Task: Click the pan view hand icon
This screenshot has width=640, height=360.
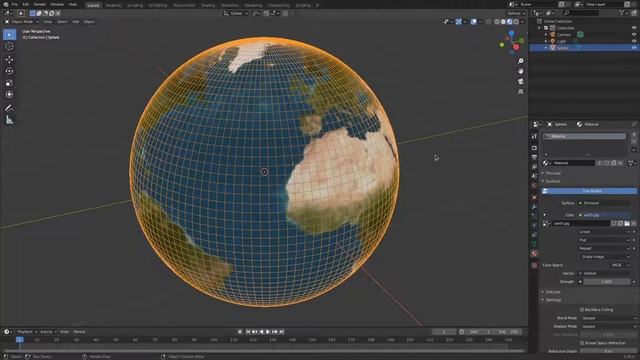Action: [x=520, y=71]
